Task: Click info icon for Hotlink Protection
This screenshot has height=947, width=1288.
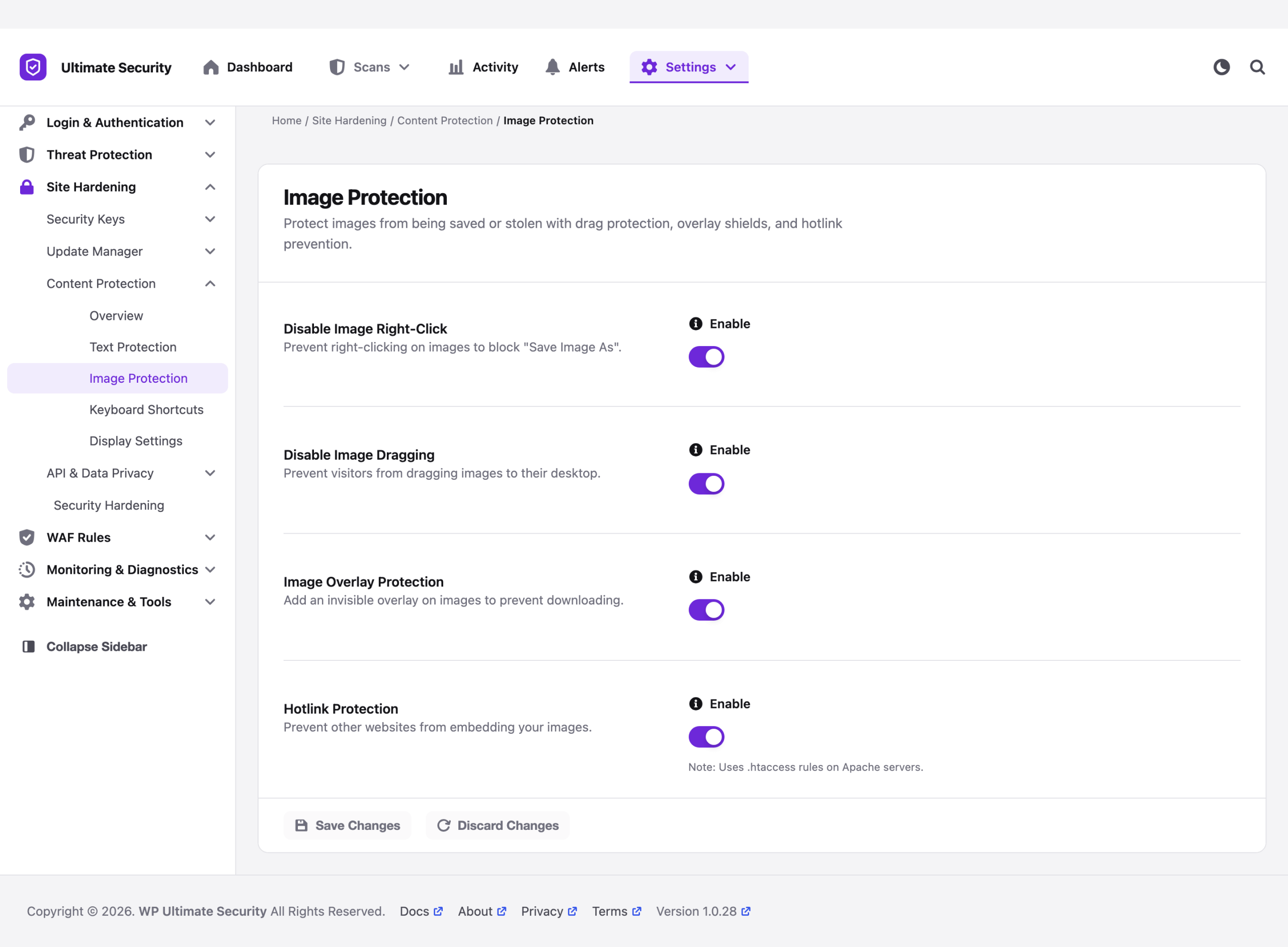Action: tap(696, 704)
